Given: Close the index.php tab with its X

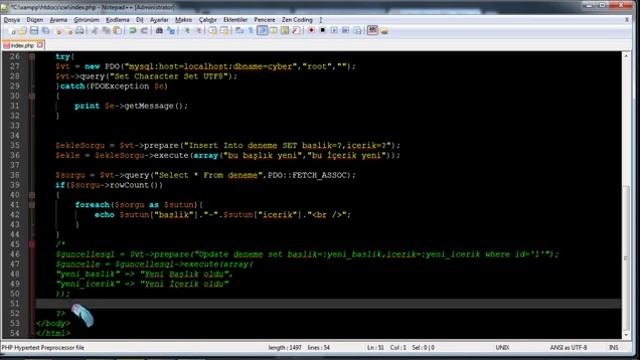Looking at the screenshot, I should [x=40, y=45].
